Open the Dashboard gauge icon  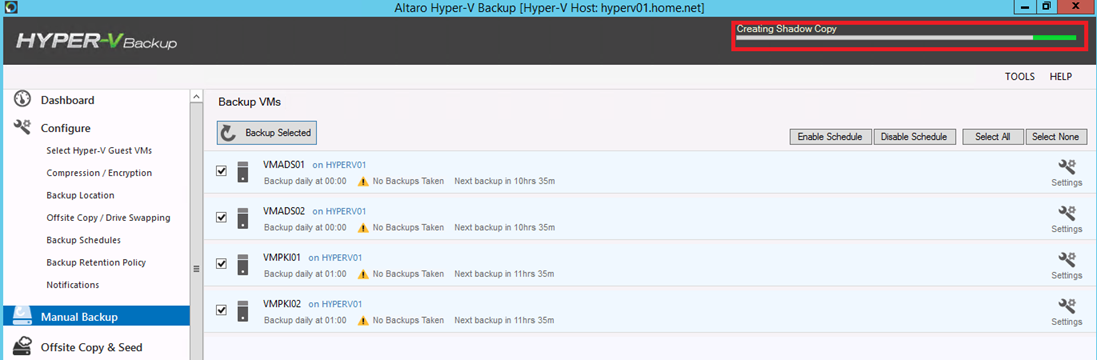(23, 99)
